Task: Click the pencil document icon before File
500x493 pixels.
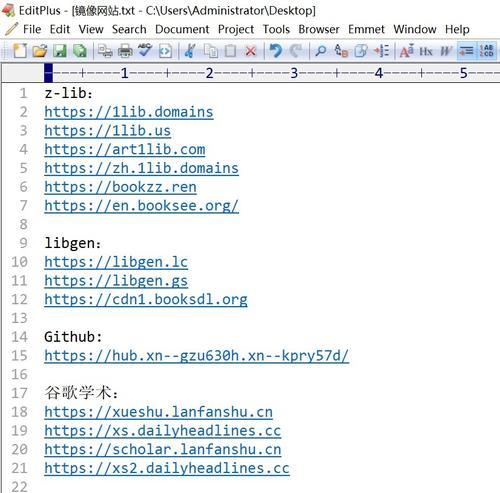Action: (x=12, y=29)
